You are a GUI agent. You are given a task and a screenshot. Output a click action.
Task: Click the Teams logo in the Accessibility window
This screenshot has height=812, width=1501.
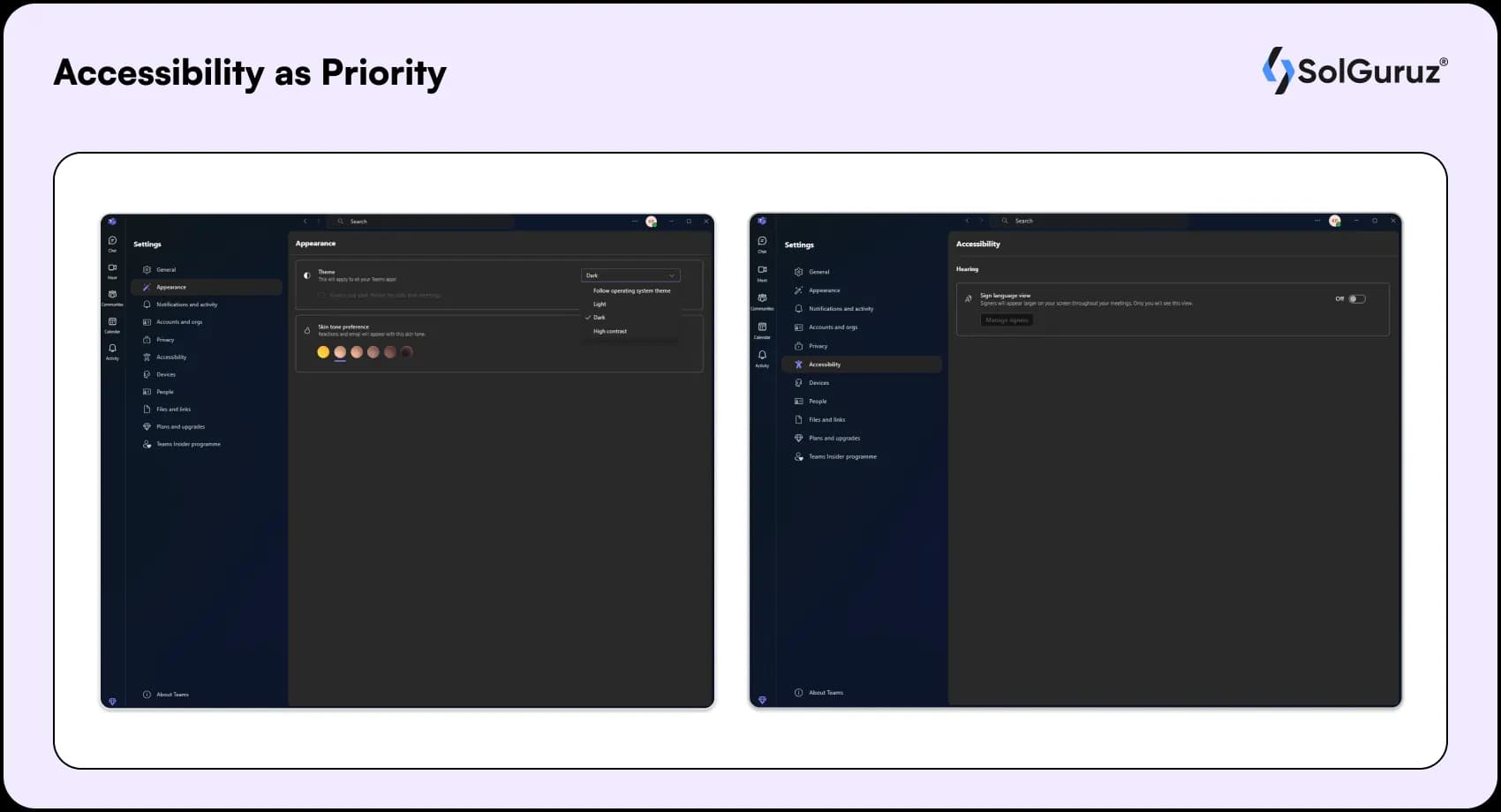[762, 221]
